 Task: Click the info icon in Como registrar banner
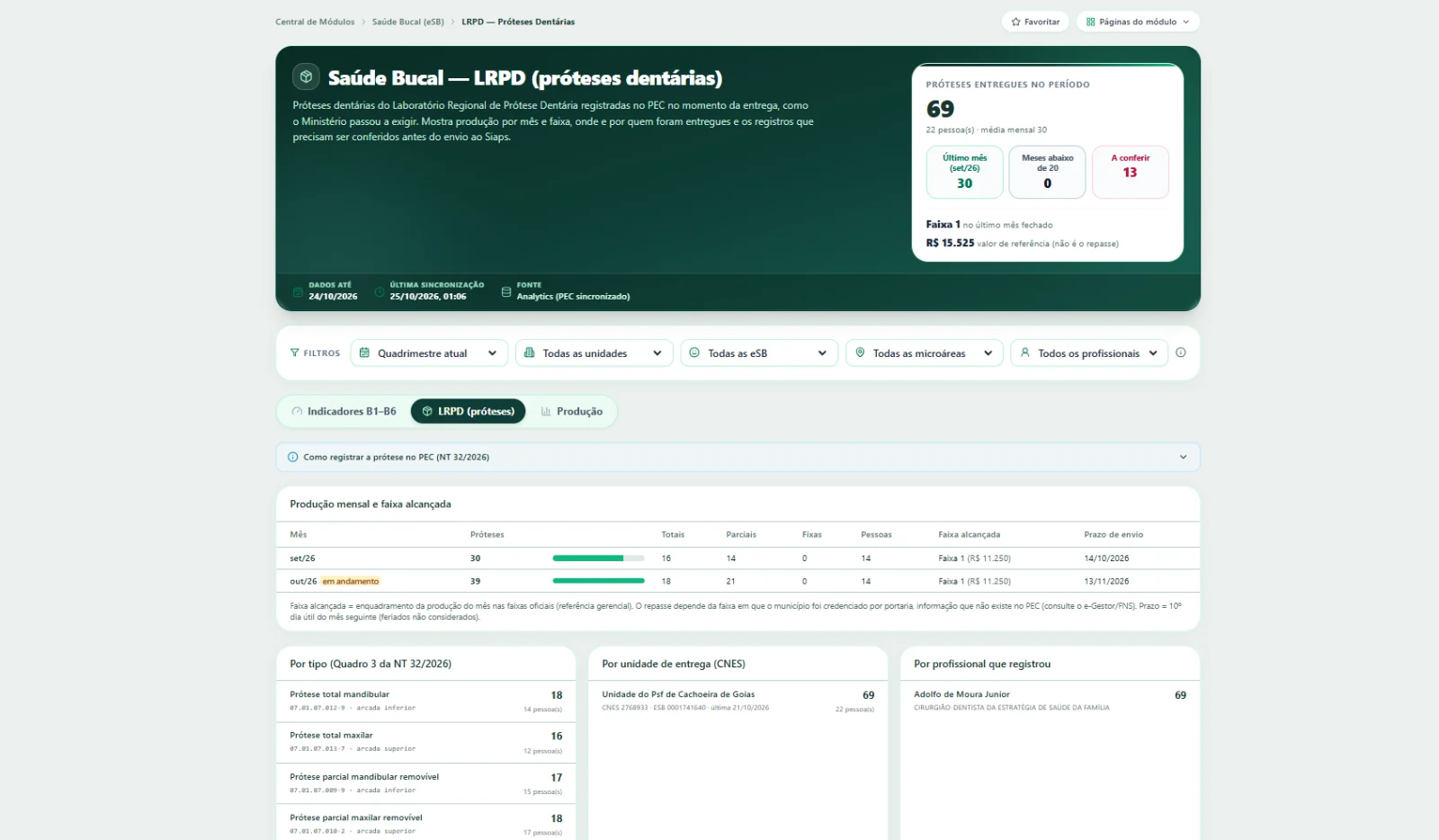click(x=292, y=457)
